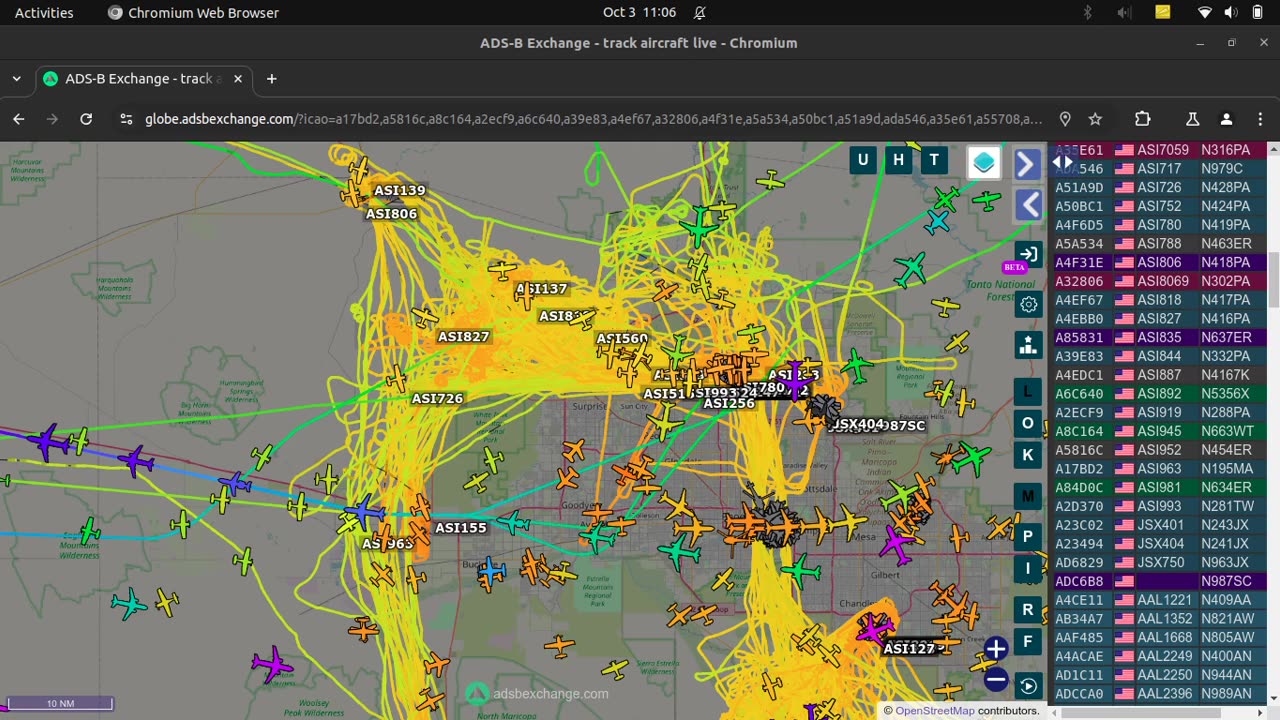Click the R map button
The image size is (1280, 720).
pos(1027,609)
